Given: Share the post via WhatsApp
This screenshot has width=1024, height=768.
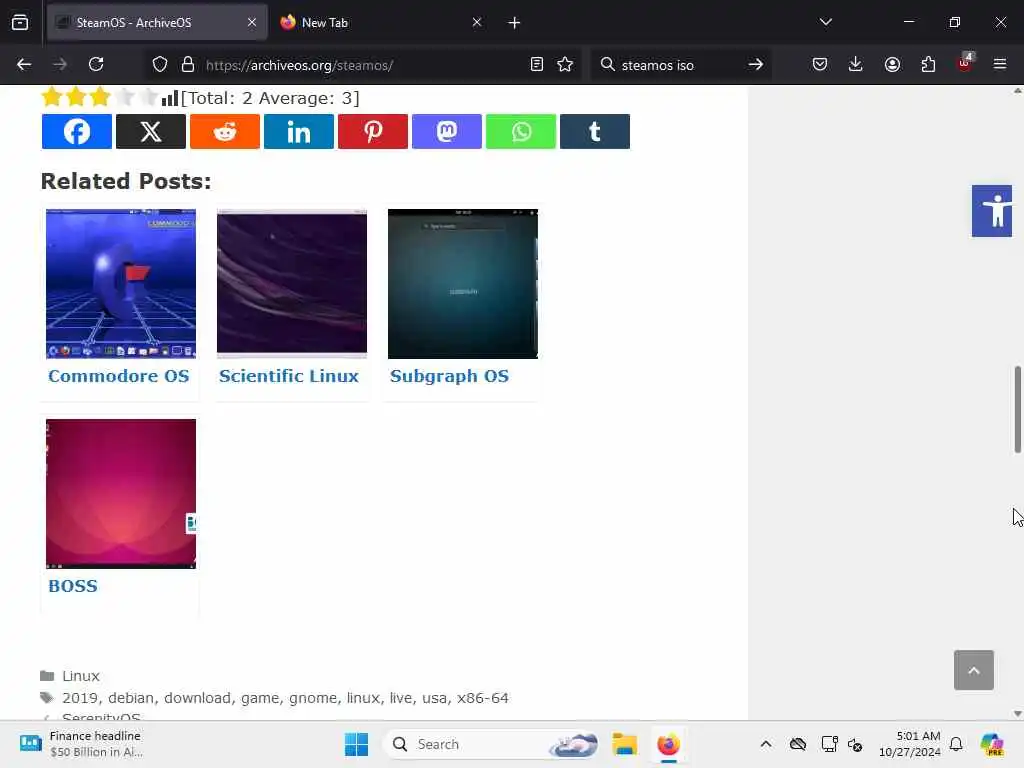Looking at the screenshot, I should tap(520, 131).
